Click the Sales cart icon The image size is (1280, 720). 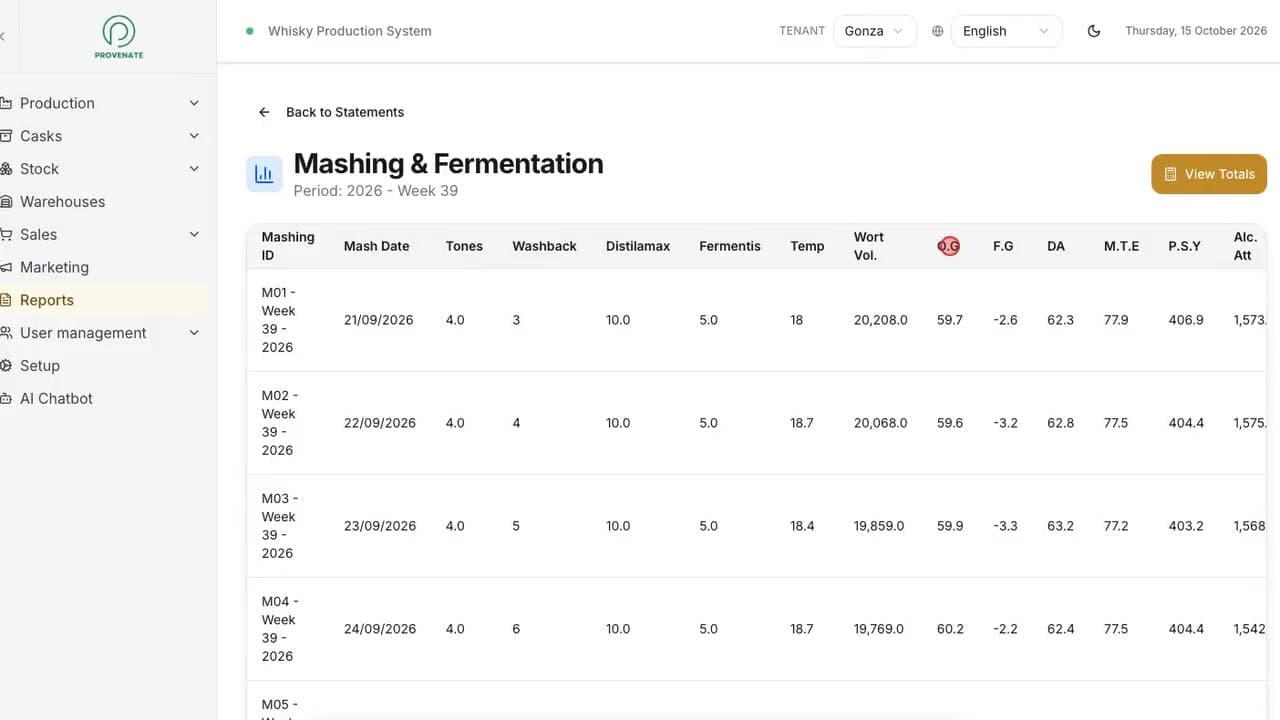(x=5, y=234)
